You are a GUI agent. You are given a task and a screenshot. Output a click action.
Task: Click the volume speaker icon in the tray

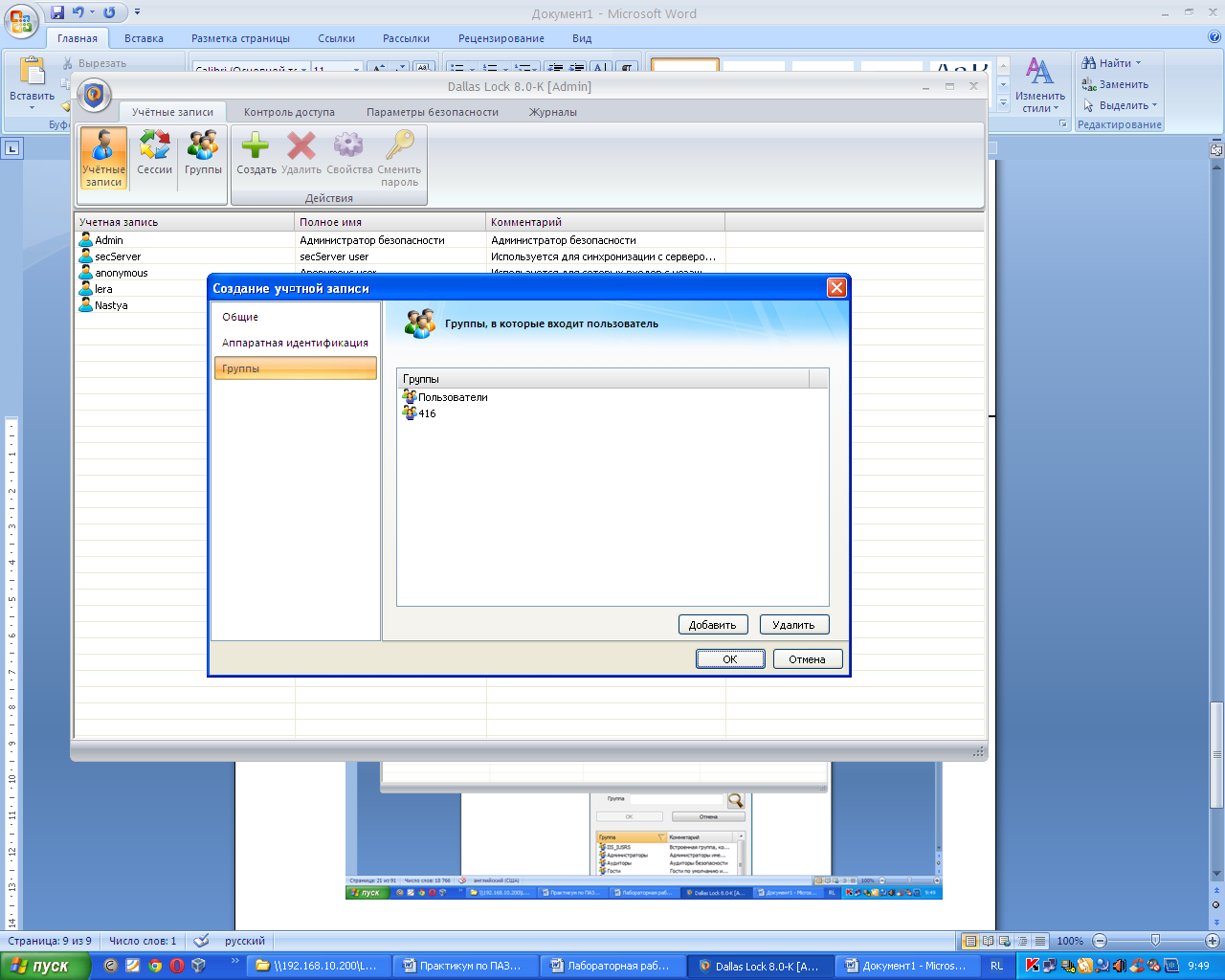[x=1120, y=966]
